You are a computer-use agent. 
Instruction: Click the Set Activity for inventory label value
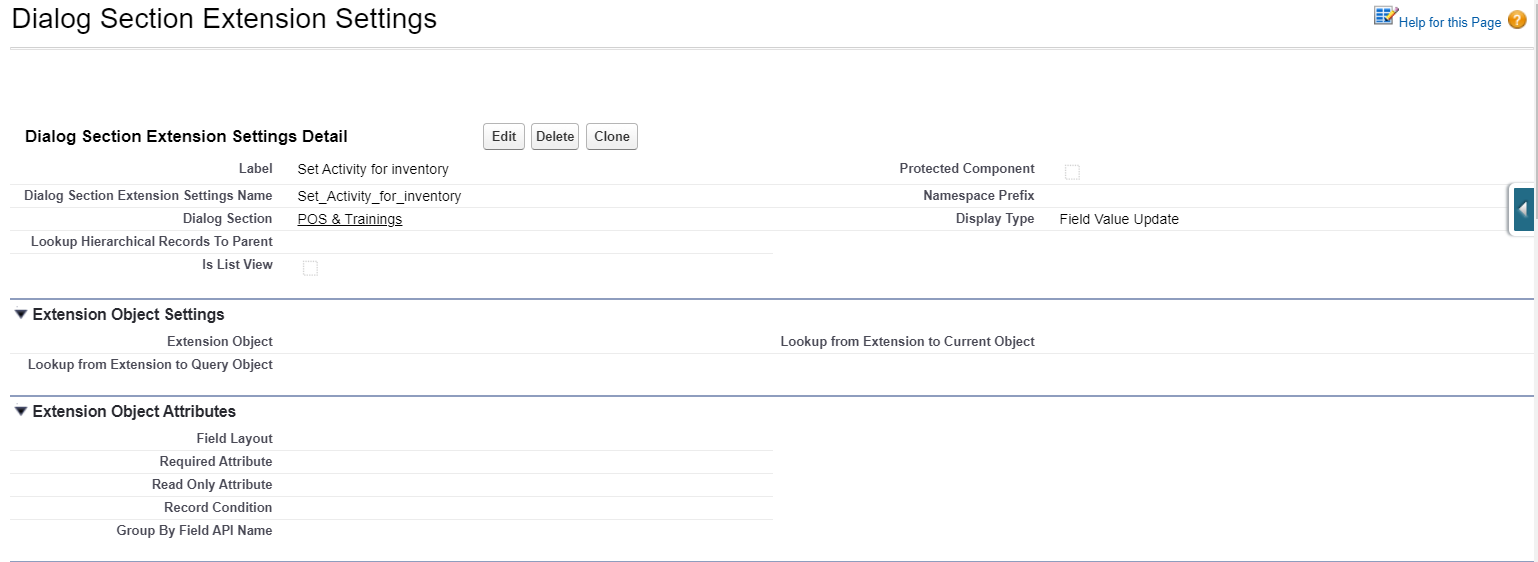coord(373,170)
